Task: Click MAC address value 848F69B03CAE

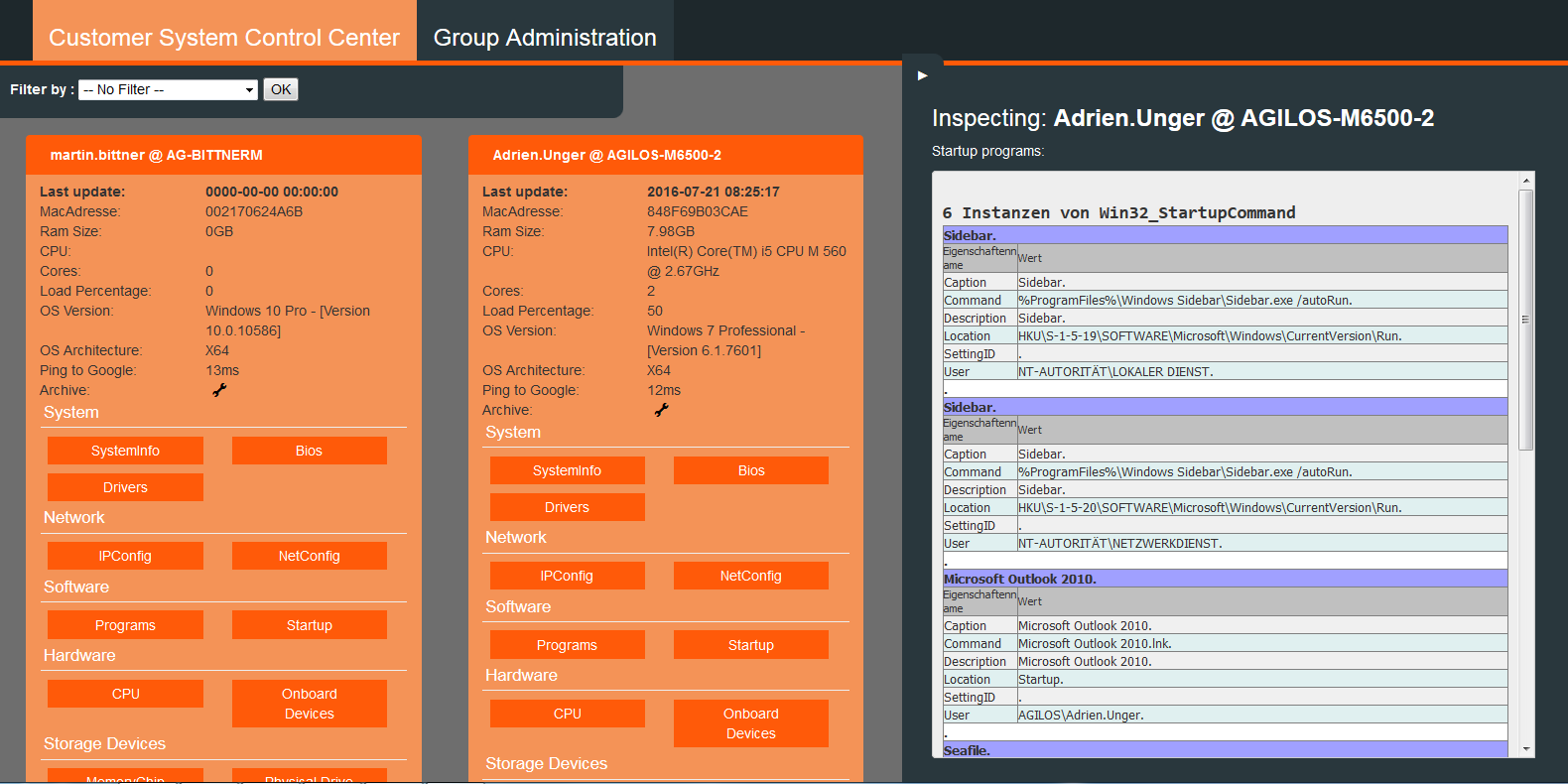Action: [x=698, y=211]
